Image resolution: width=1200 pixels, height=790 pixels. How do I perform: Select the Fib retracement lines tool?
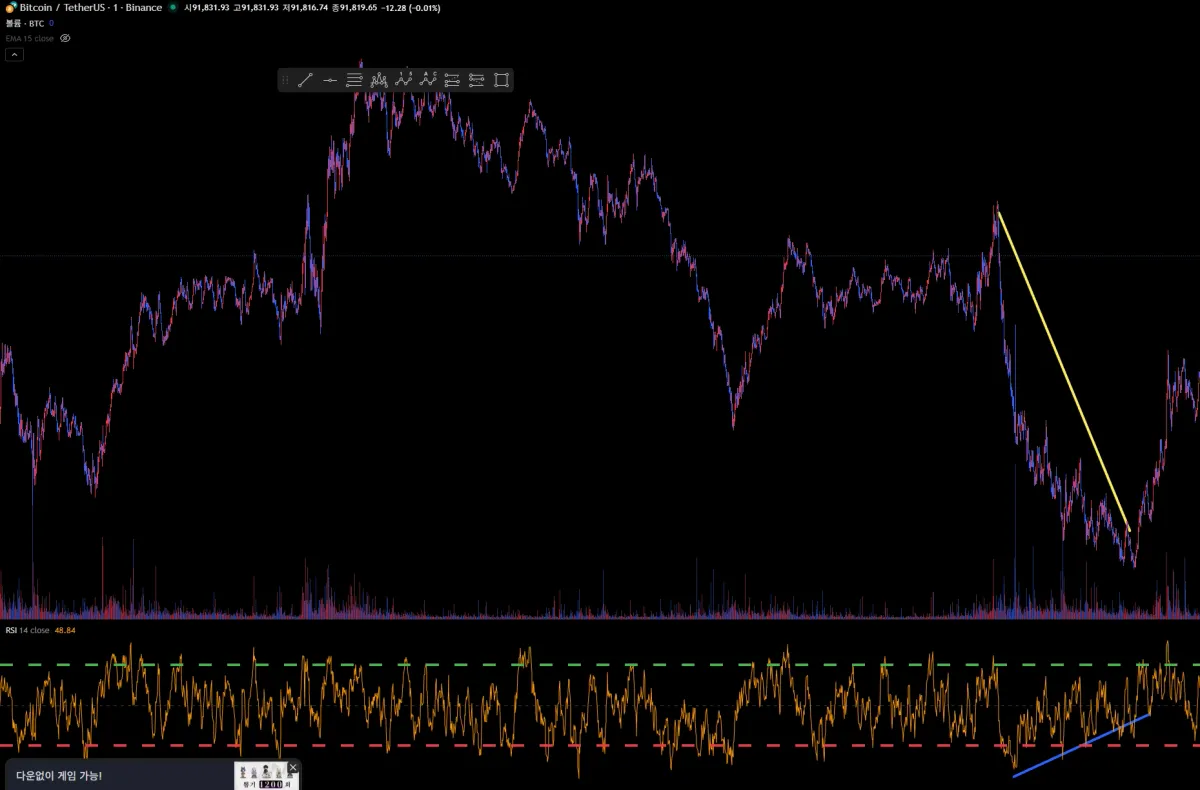point(354,80)
